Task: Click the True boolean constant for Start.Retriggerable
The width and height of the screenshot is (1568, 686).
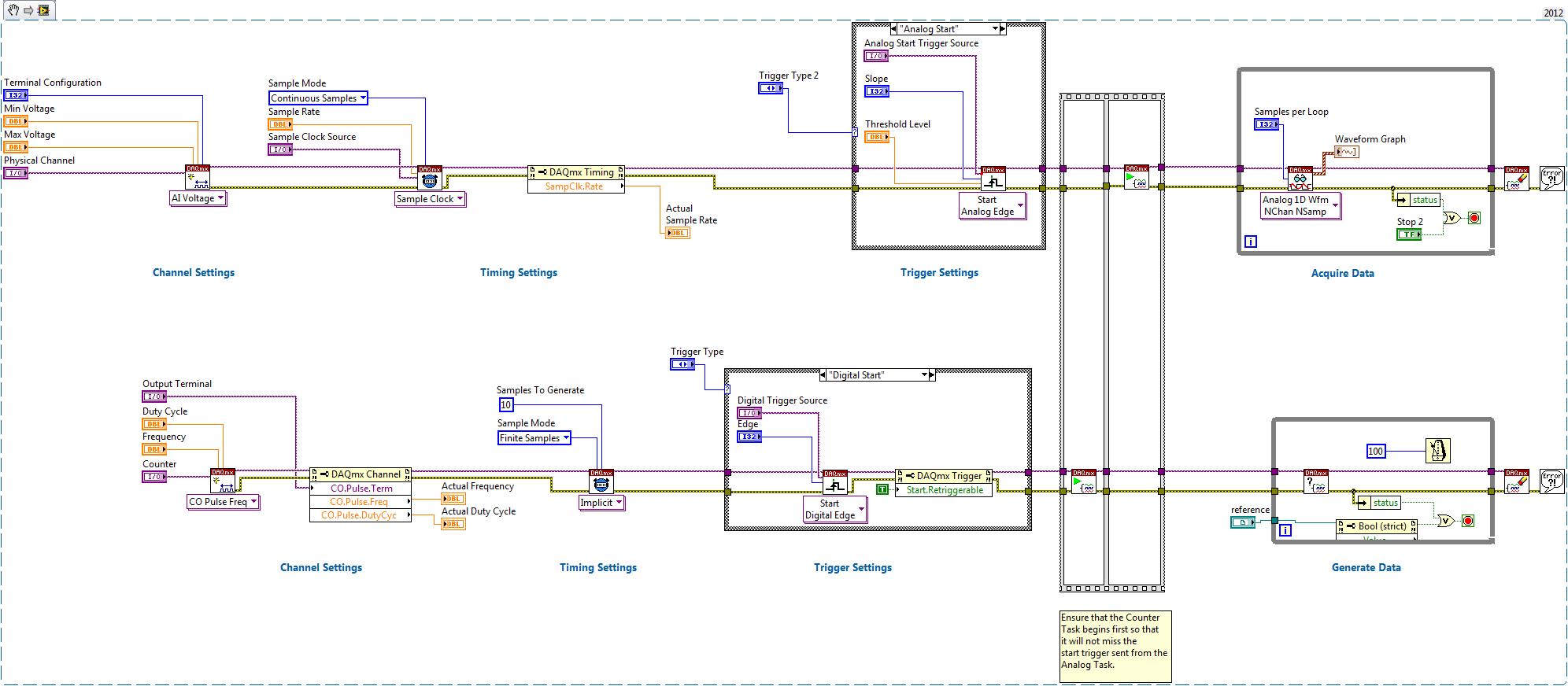Action: point(882,489)
